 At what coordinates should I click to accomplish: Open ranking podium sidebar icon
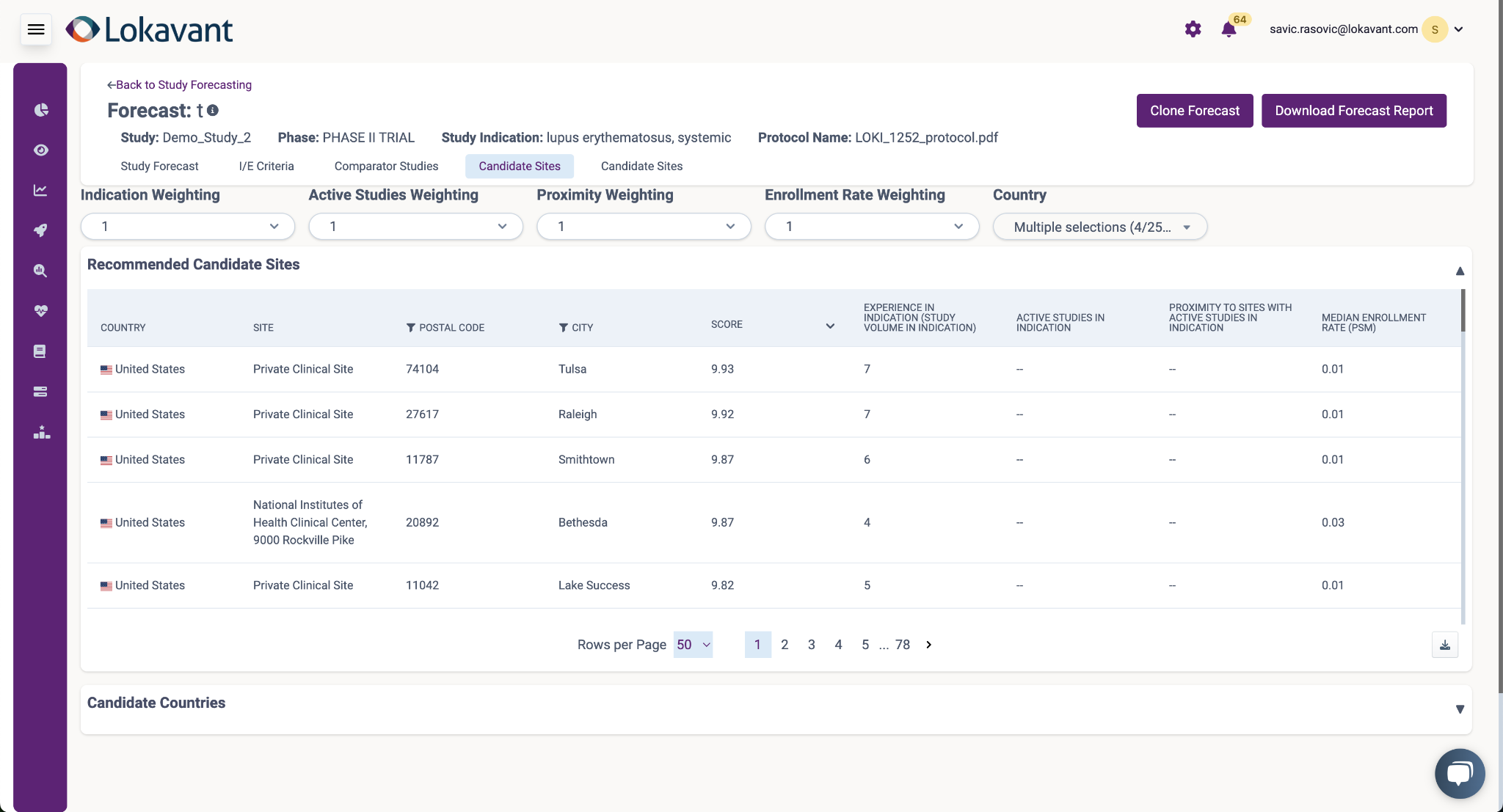[41, 432]
